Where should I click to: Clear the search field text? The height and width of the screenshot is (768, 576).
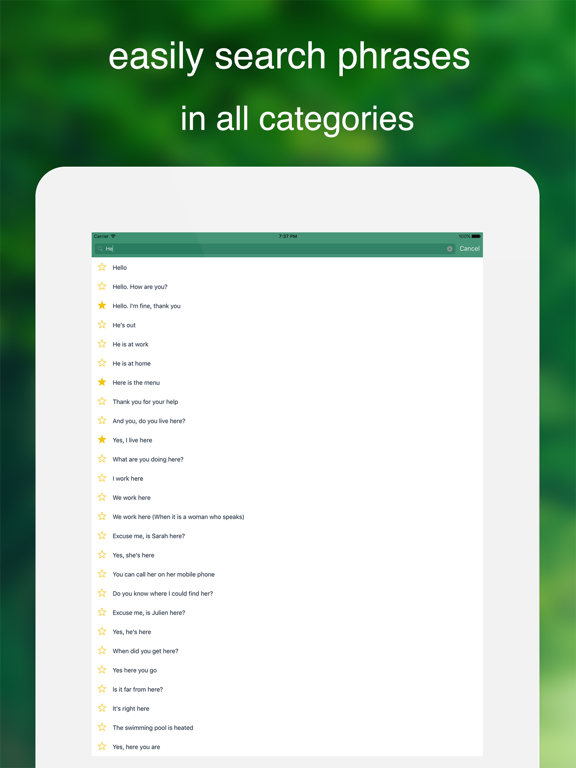point(450,249)
